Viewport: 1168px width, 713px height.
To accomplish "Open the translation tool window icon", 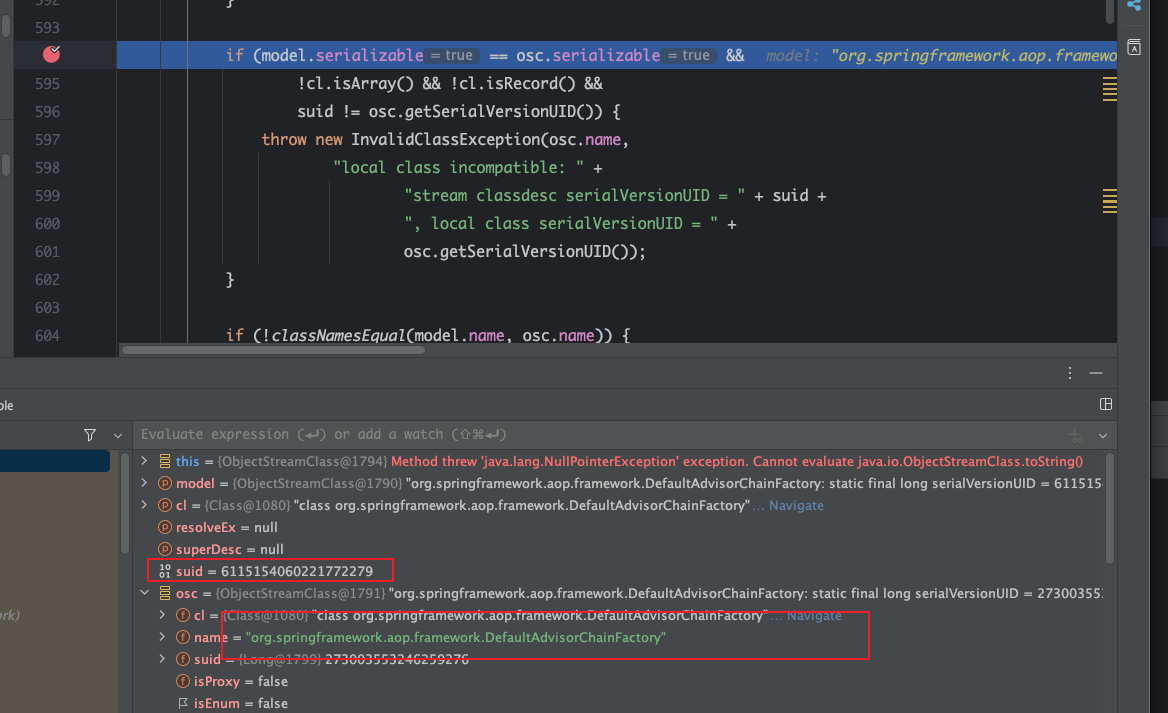I will 1134,47.
